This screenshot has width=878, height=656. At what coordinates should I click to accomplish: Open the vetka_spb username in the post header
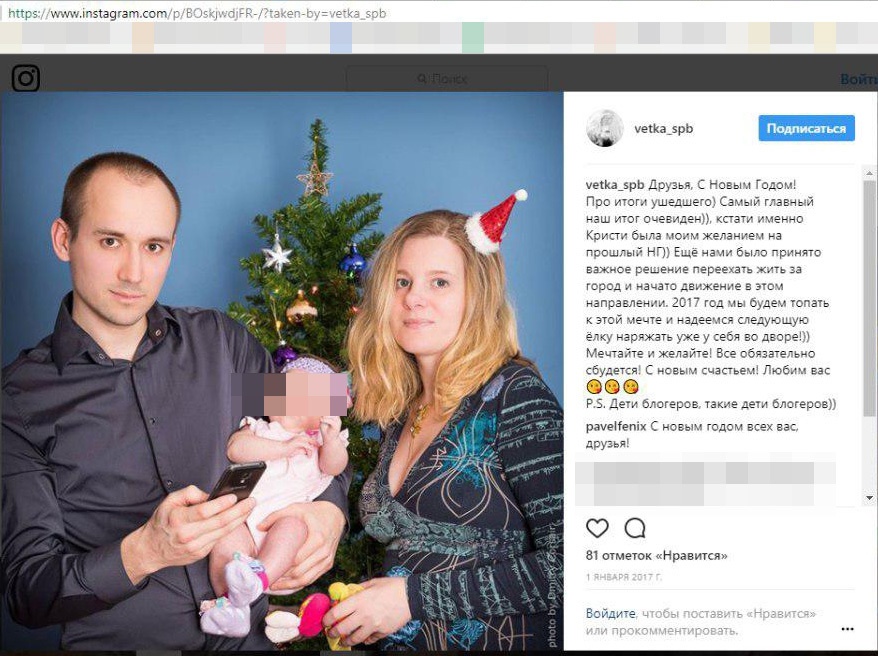click(x=664, y=129)
